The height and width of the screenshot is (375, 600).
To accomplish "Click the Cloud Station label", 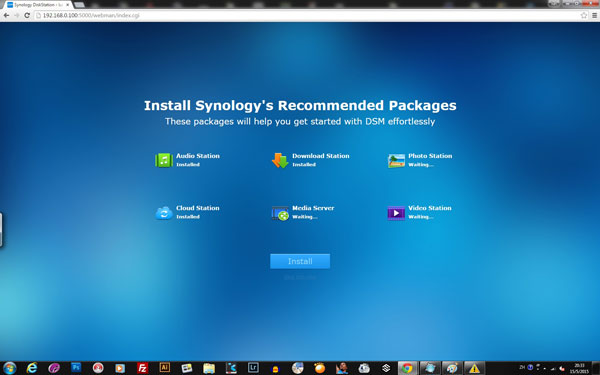I will tap(198, 208).
